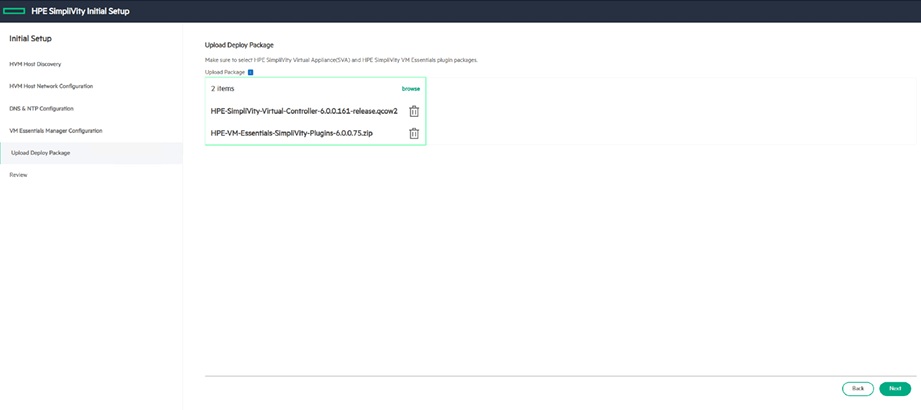
Task: Select DNS & NTP Configuration step
Action: point(41,109)
